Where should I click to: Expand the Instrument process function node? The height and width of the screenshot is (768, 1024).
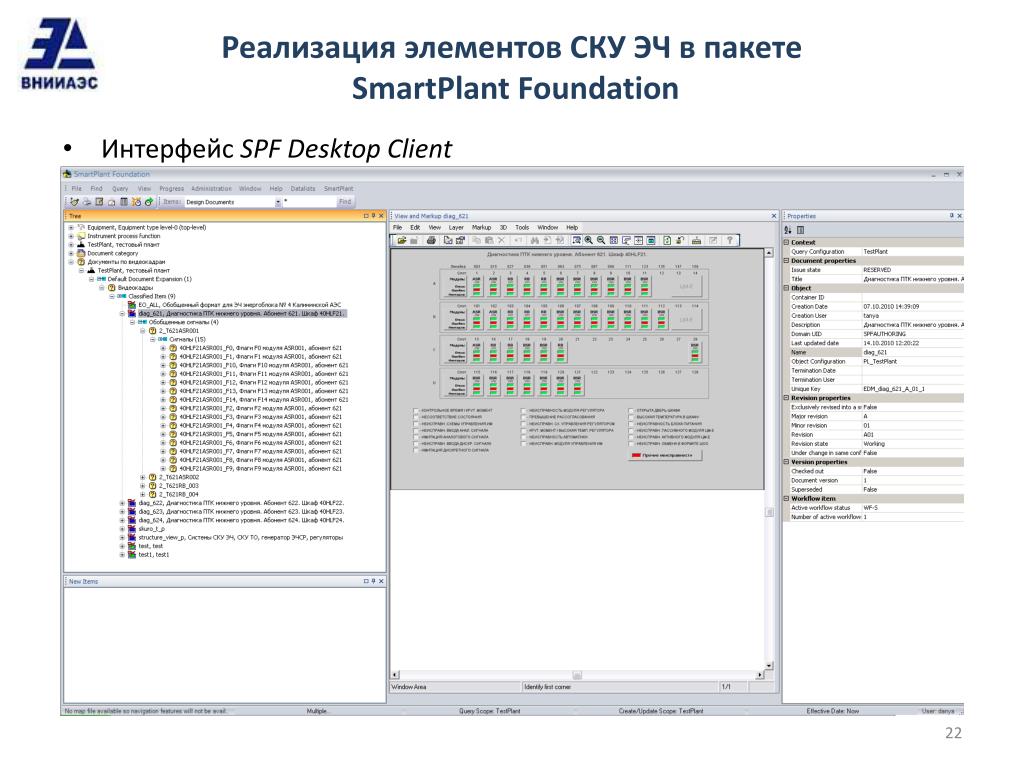71,236
